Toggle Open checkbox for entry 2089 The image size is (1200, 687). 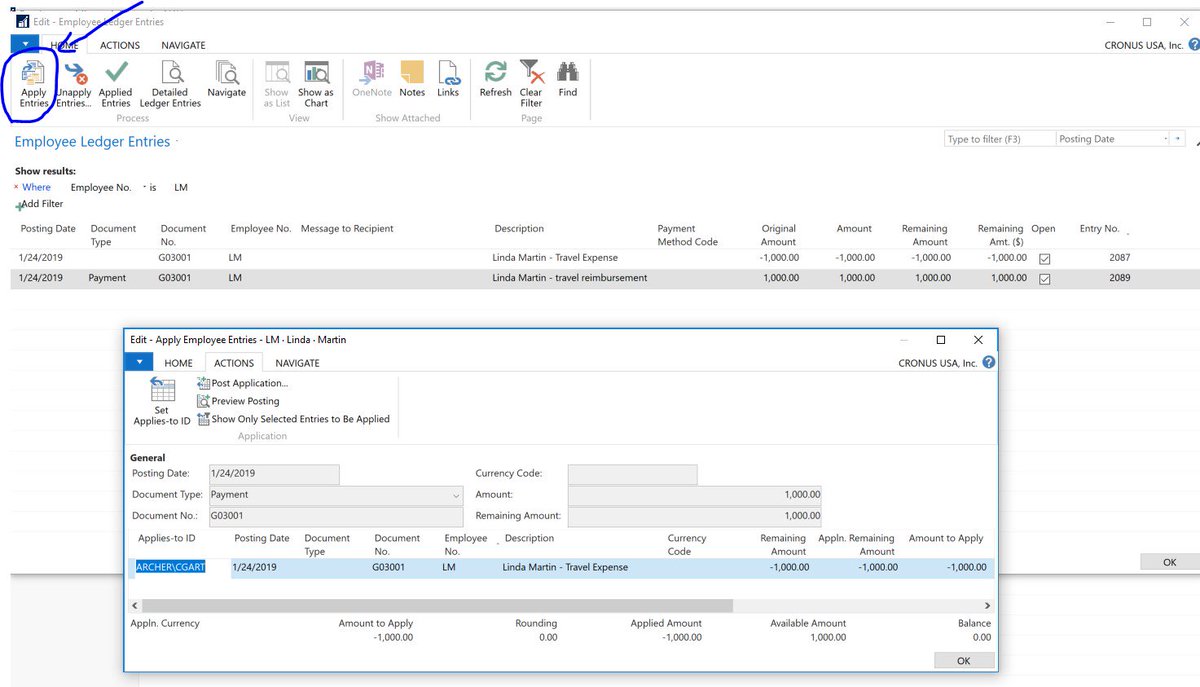coord(1045,279)
